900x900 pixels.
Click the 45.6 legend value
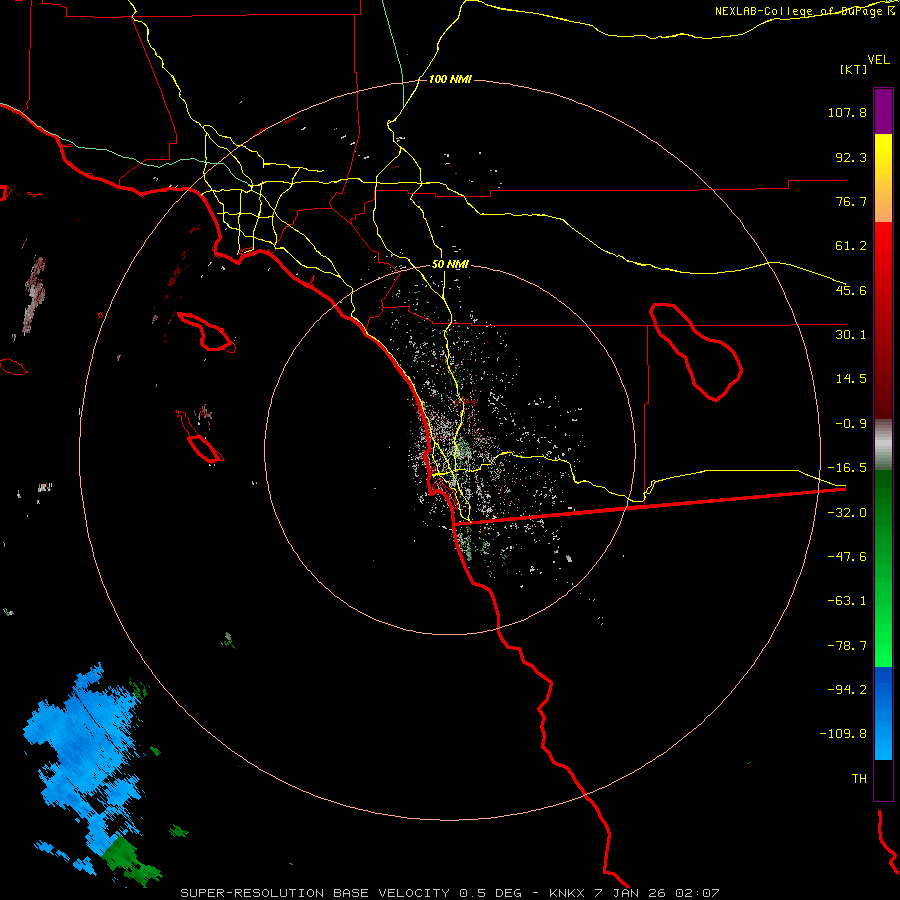click(851, 290)
